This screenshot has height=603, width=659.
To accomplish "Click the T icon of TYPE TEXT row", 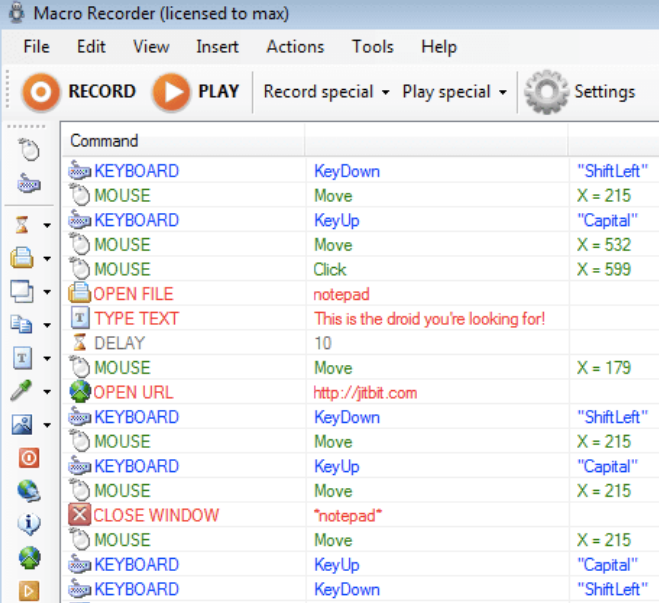I will click(x=79, y=318).
